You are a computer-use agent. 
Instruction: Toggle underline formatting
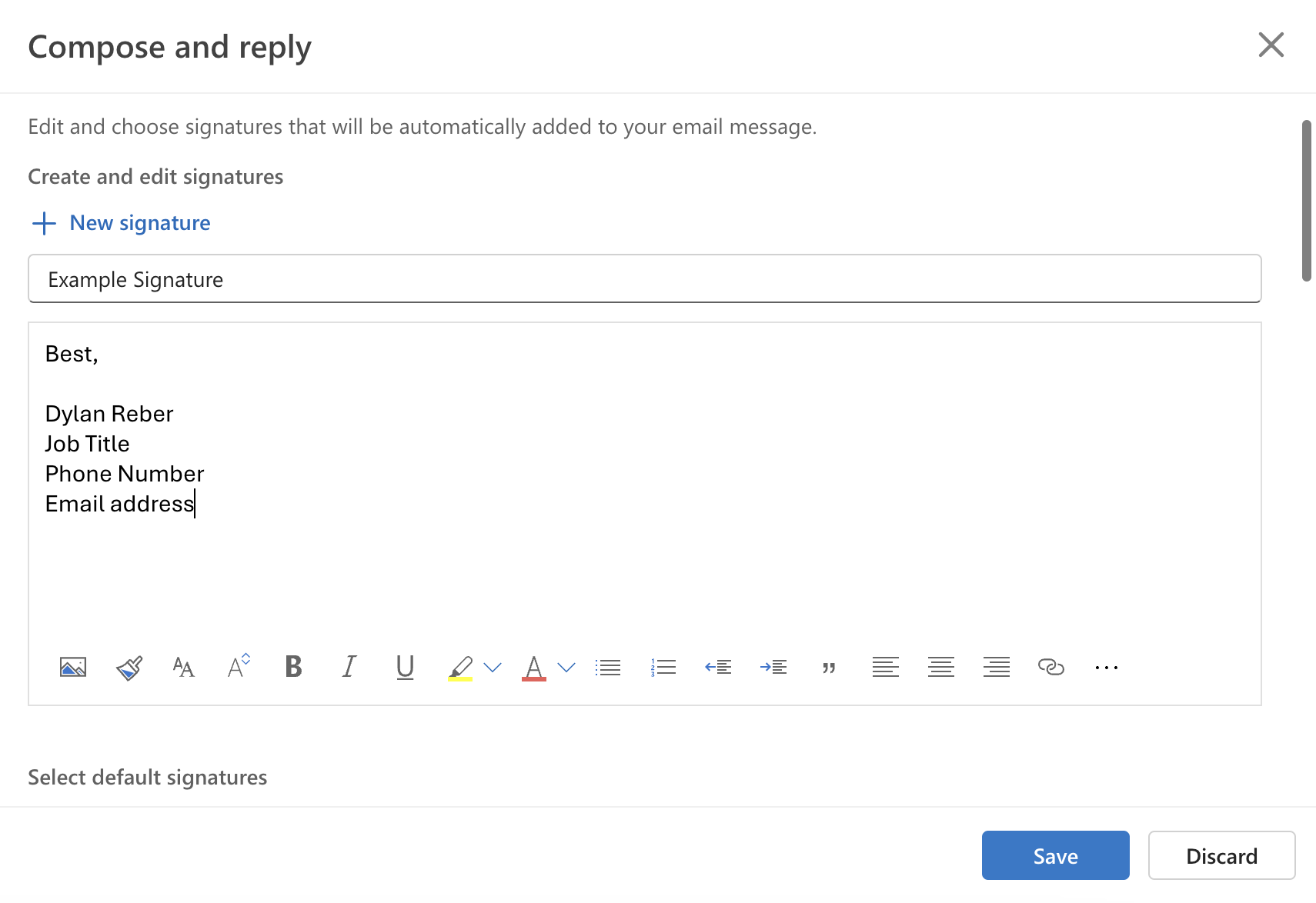point(405,667)
